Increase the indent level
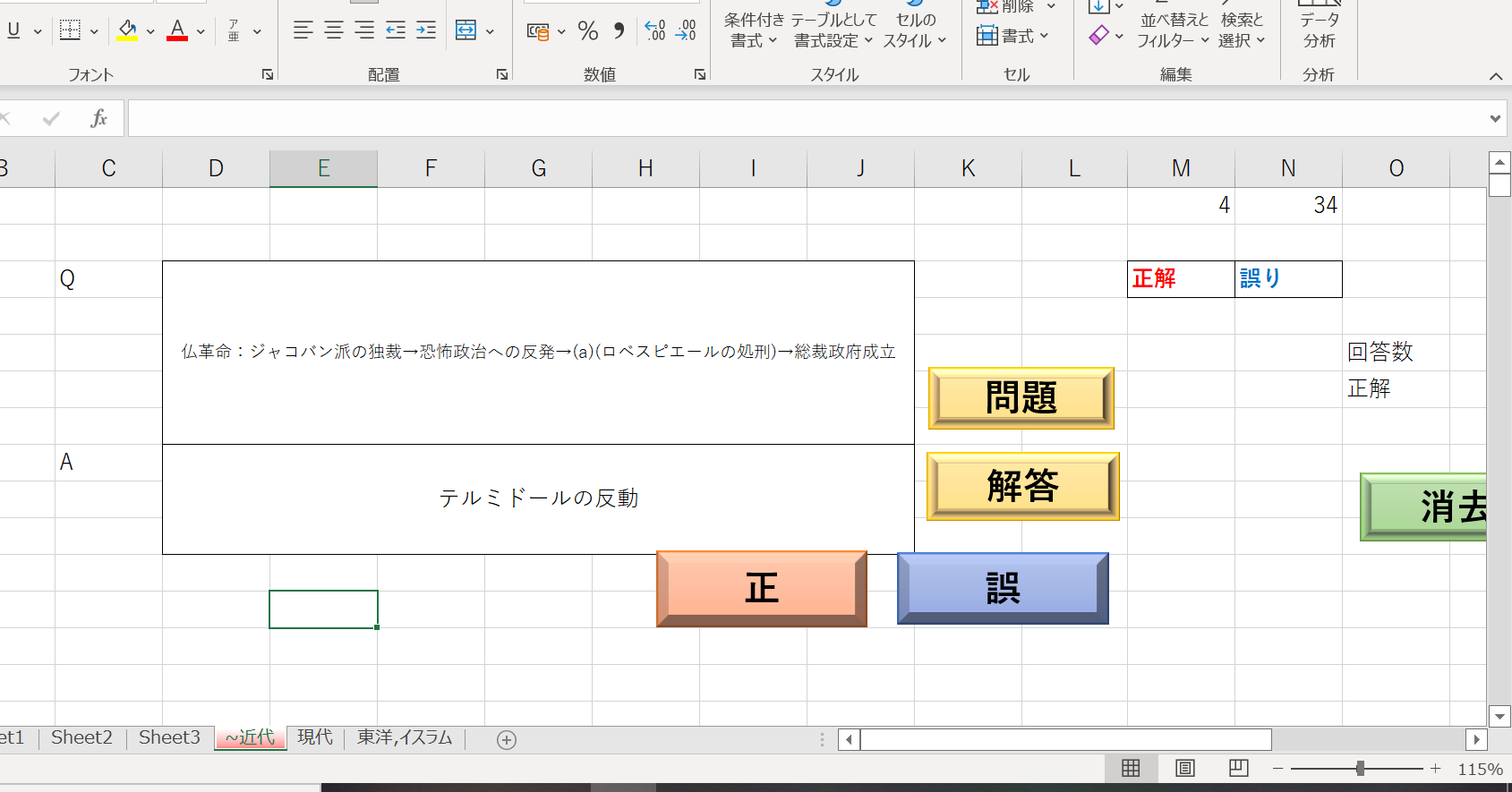Viewport: 1512px width, 792px height. point(426,30)
